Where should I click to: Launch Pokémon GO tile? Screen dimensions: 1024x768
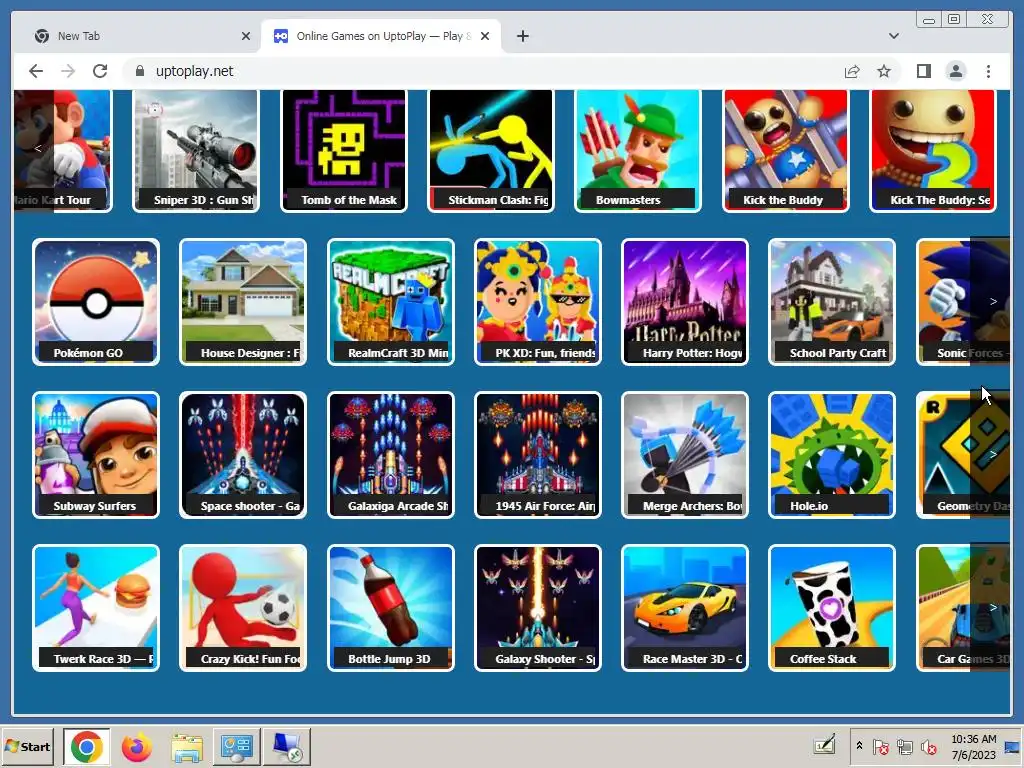pos(96,302)
